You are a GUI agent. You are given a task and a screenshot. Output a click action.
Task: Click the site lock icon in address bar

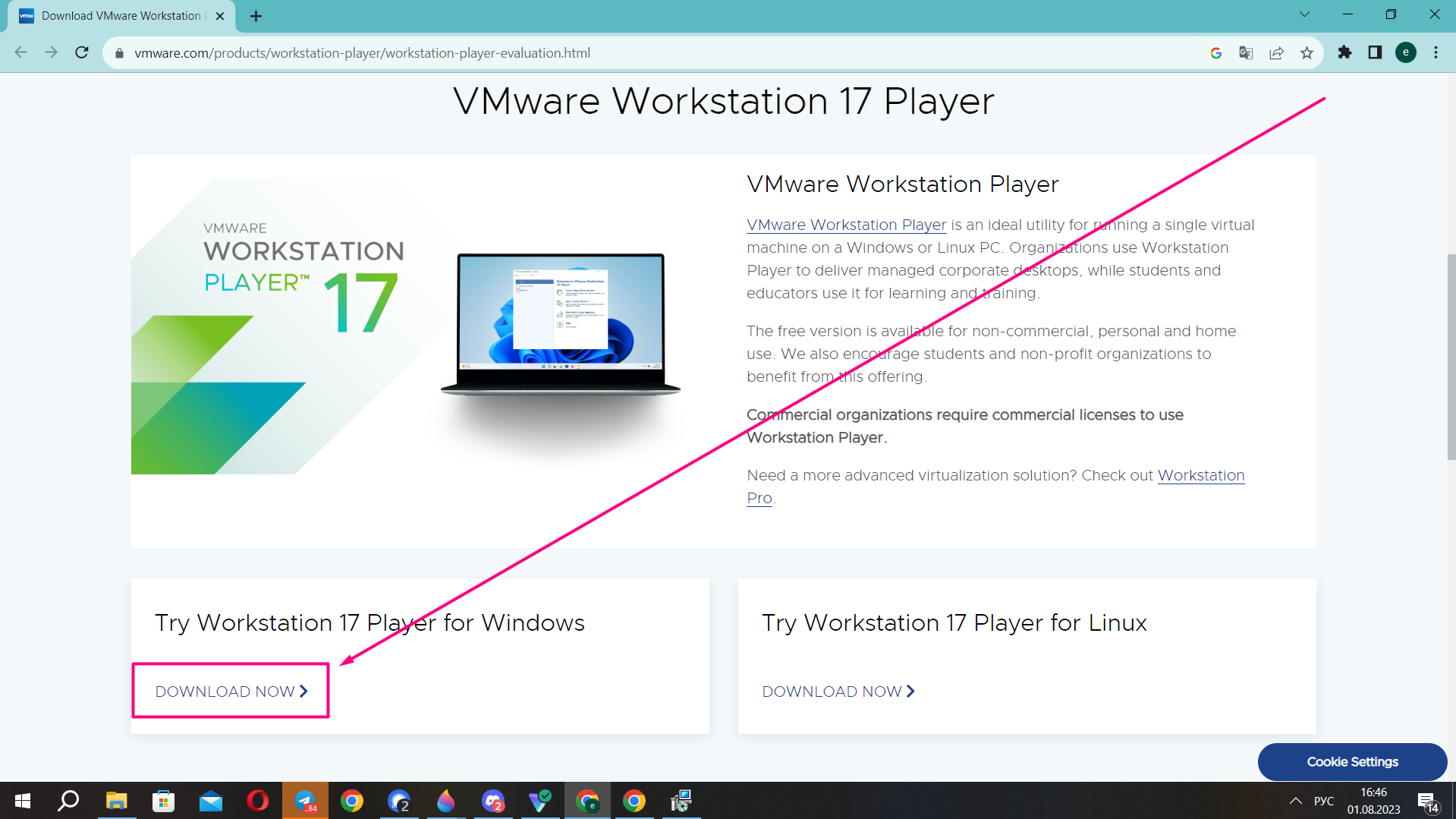point(119,53)
